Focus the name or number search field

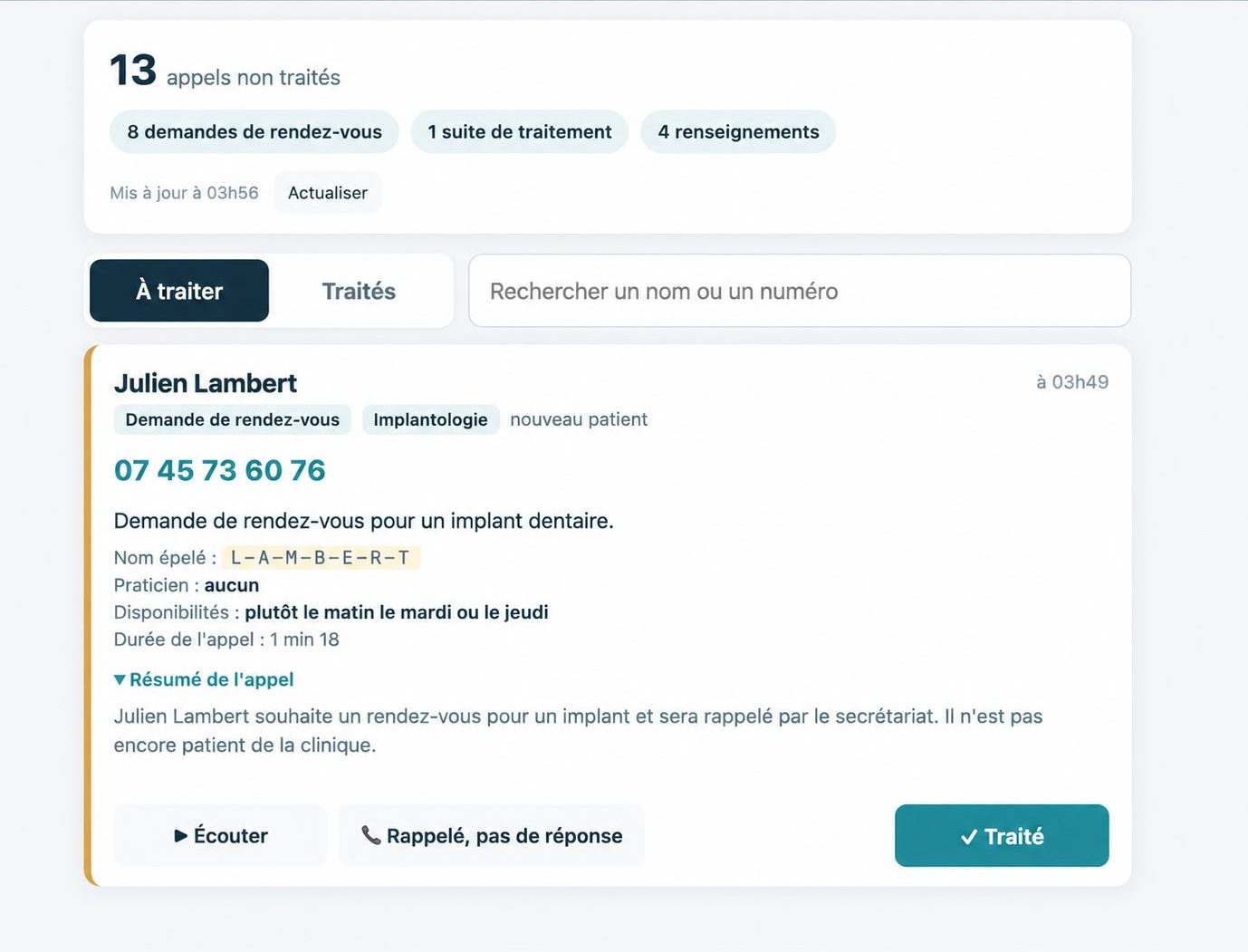click(x=800, y=291)
